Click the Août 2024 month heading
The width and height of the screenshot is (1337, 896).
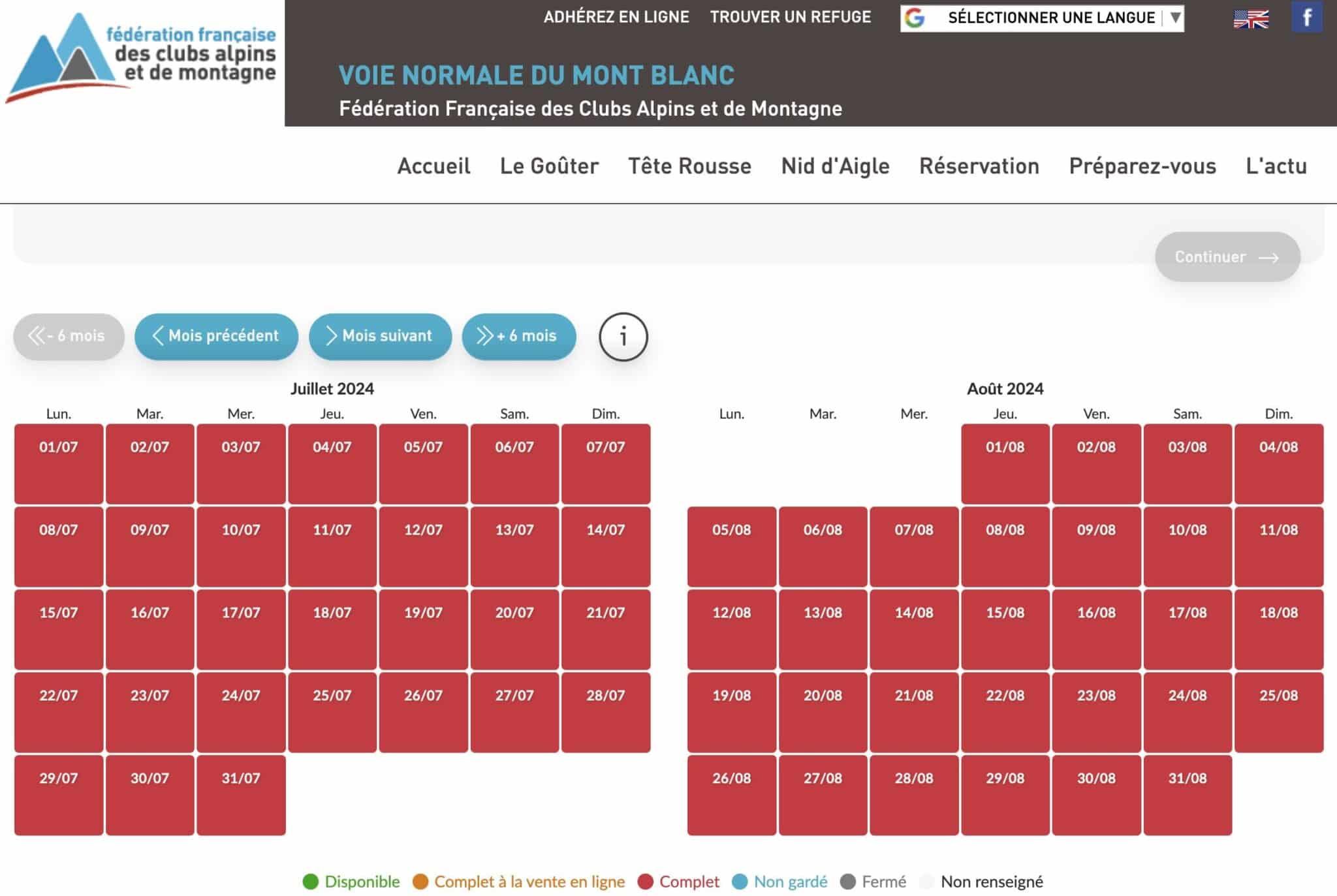point(1005,388)
